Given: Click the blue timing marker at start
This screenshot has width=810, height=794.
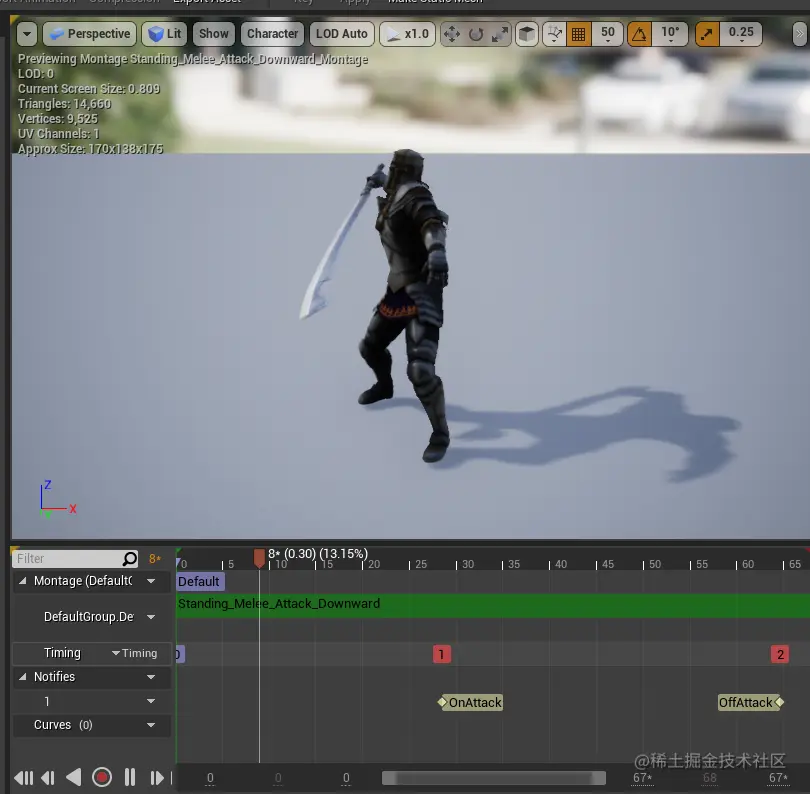Looking at the screenshot, I should (x=180, y=655).
